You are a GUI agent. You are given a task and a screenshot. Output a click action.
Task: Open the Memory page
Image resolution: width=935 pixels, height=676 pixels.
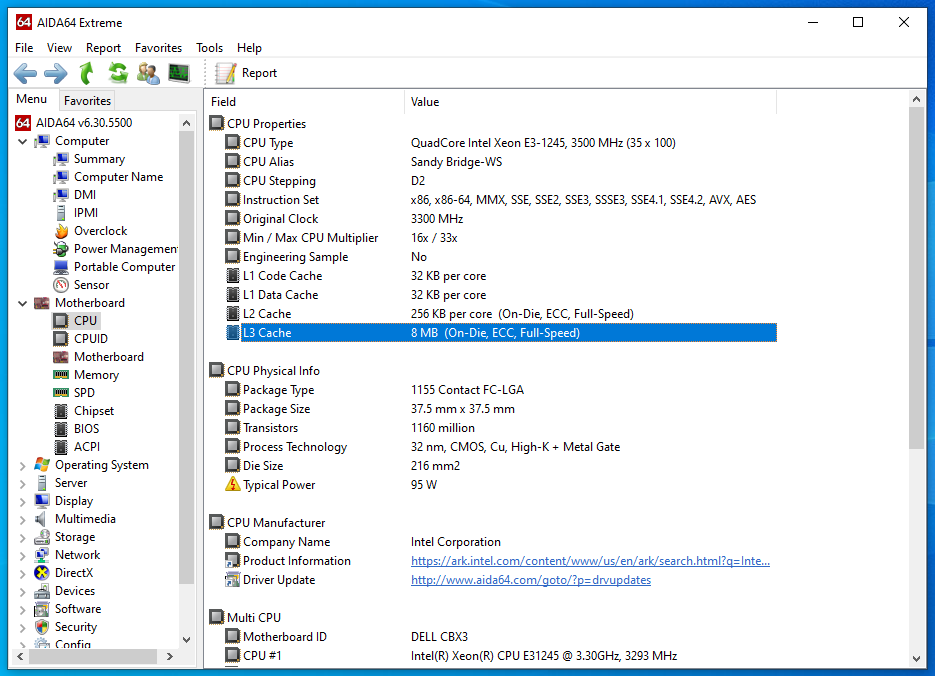pyautogui.click(x=96, y=375)
